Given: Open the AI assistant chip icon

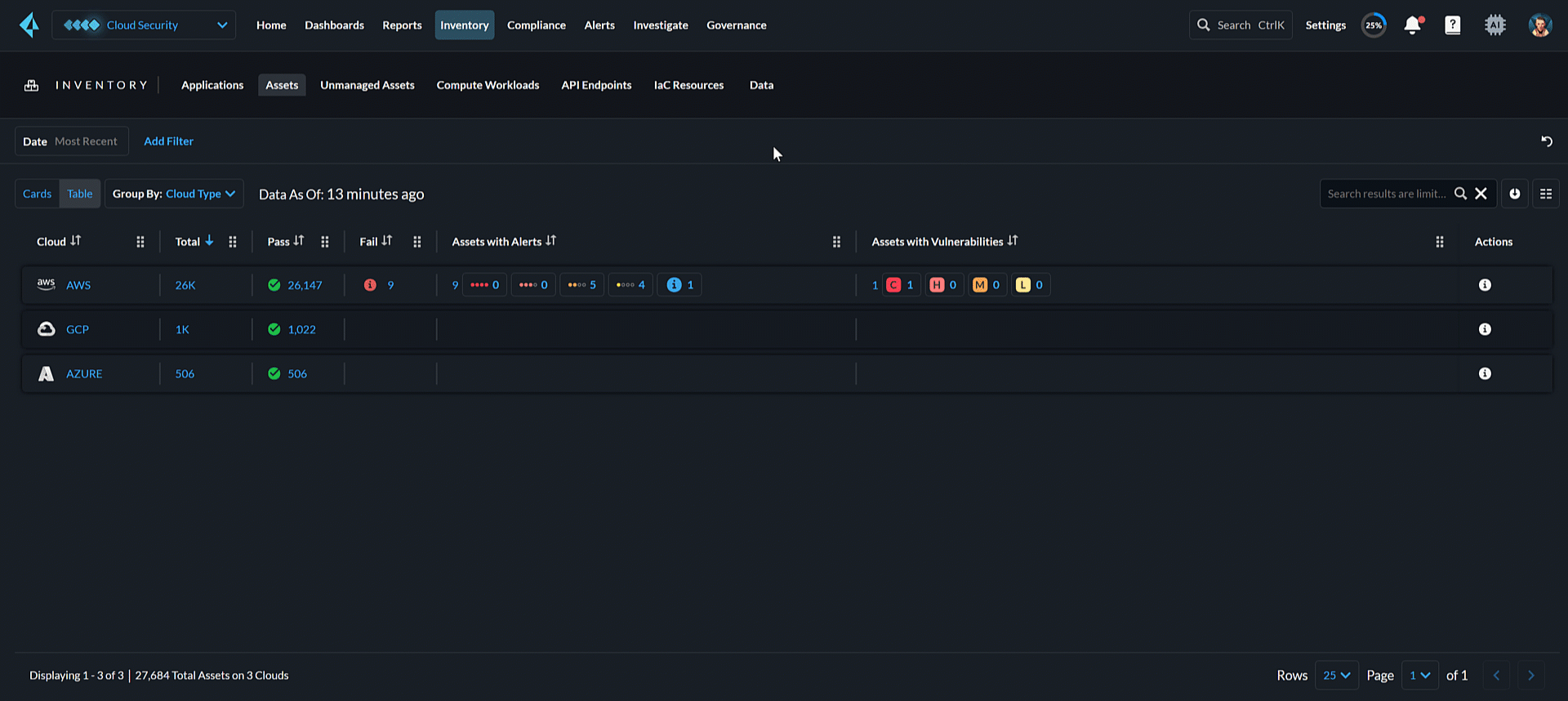Looking at the screenshot, I should (x=1495, y=25).
